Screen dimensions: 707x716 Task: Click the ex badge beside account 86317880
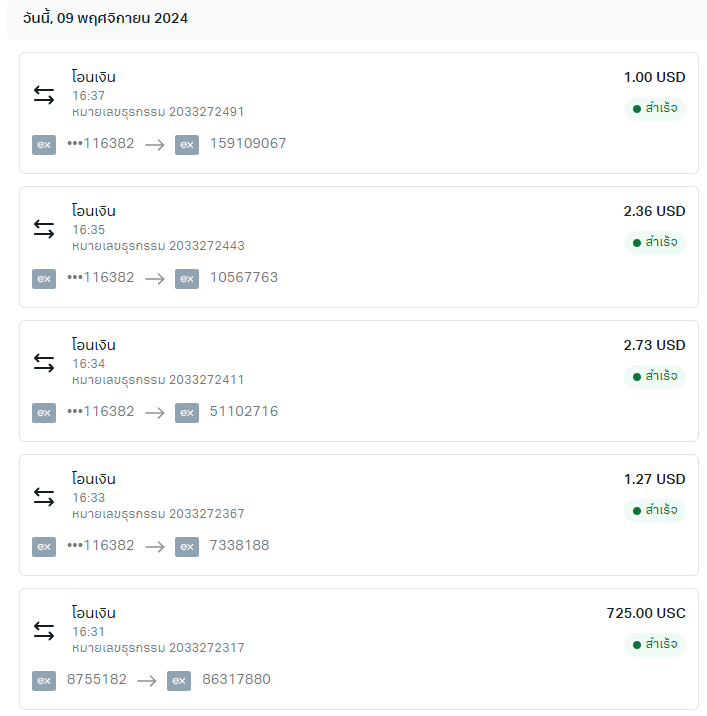pyautogui.click(x=179, y=681)
